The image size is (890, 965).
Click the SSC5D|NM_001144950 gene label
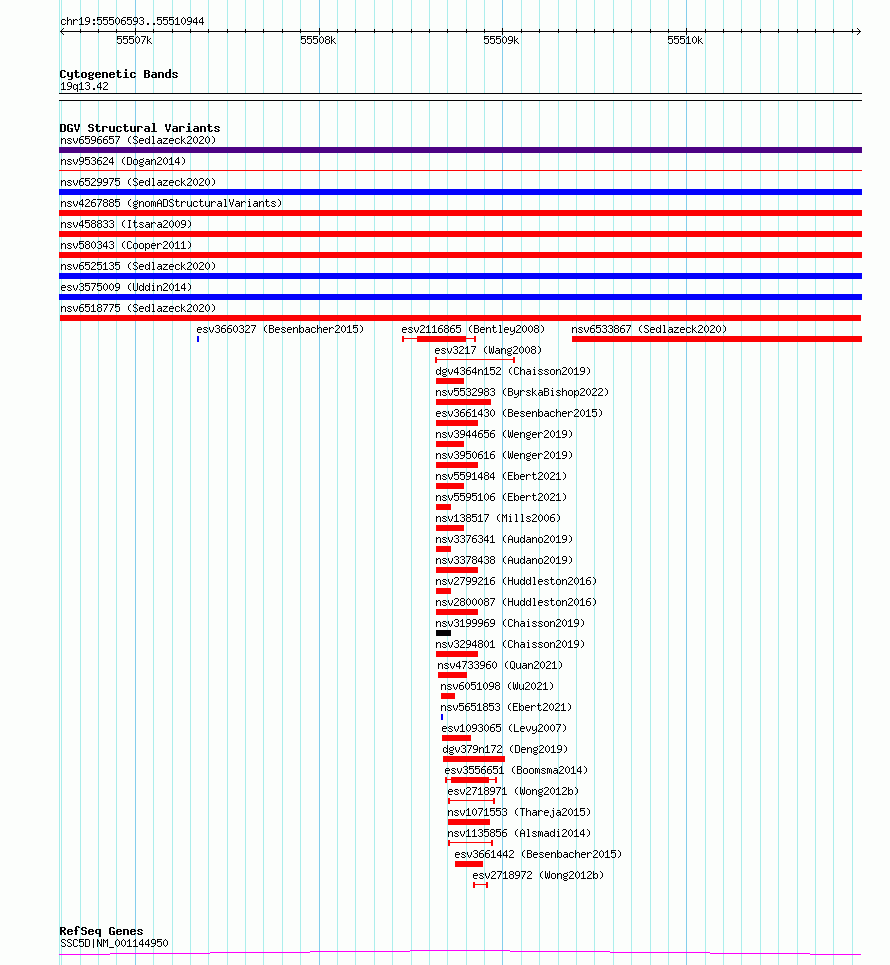tap(114, 943)
